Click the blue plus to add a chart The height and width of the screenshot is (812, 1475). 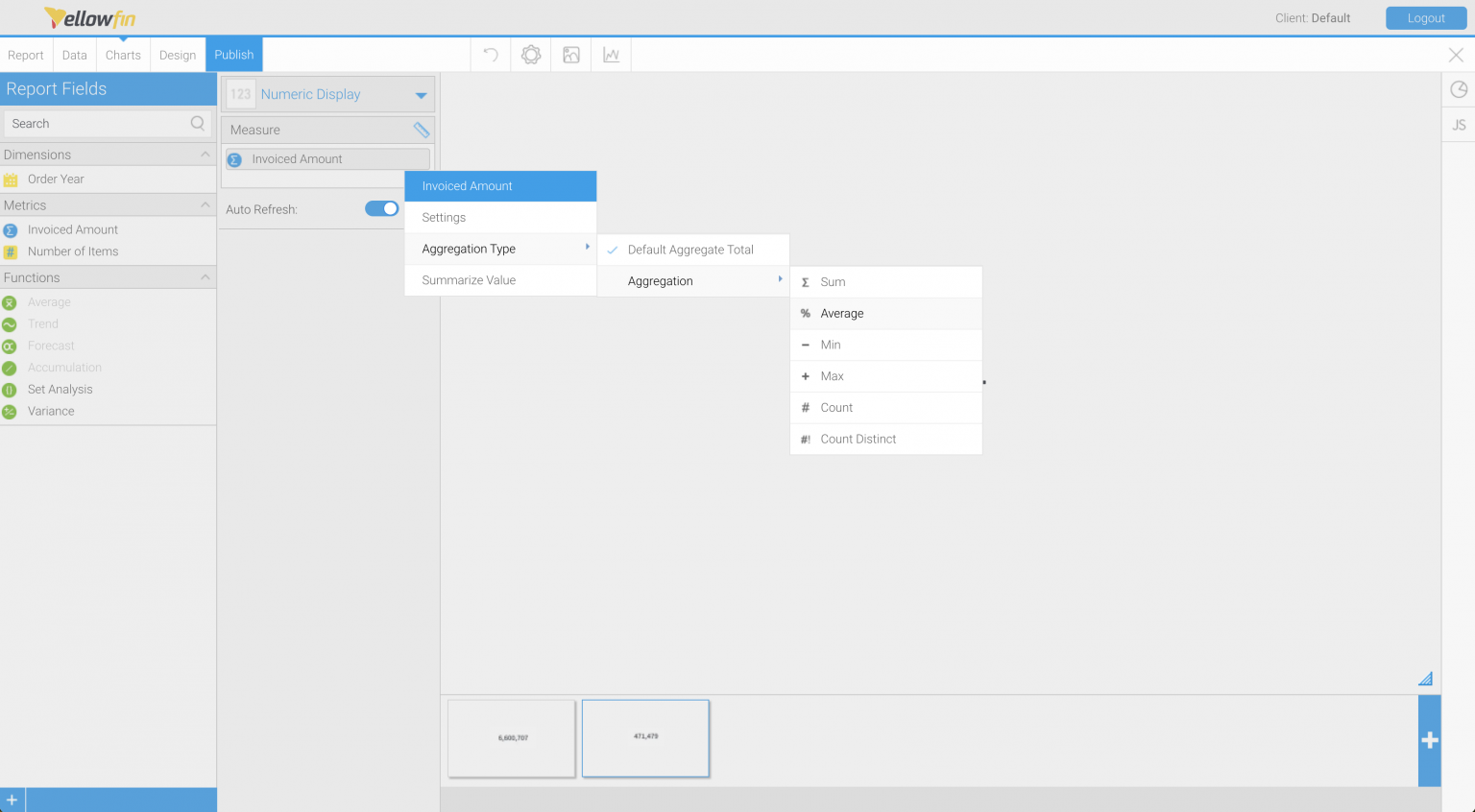tap(1429, 740)
